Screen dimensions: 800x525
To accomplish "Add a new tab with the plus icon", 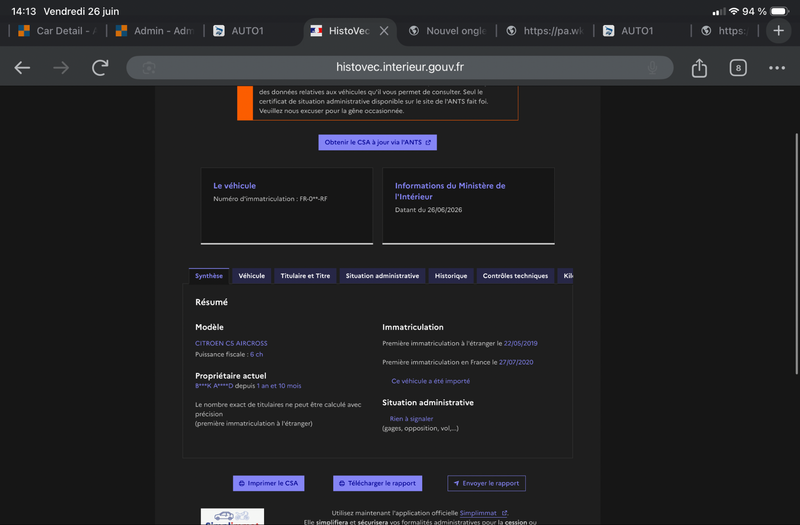I will click(x=778, y=31).
